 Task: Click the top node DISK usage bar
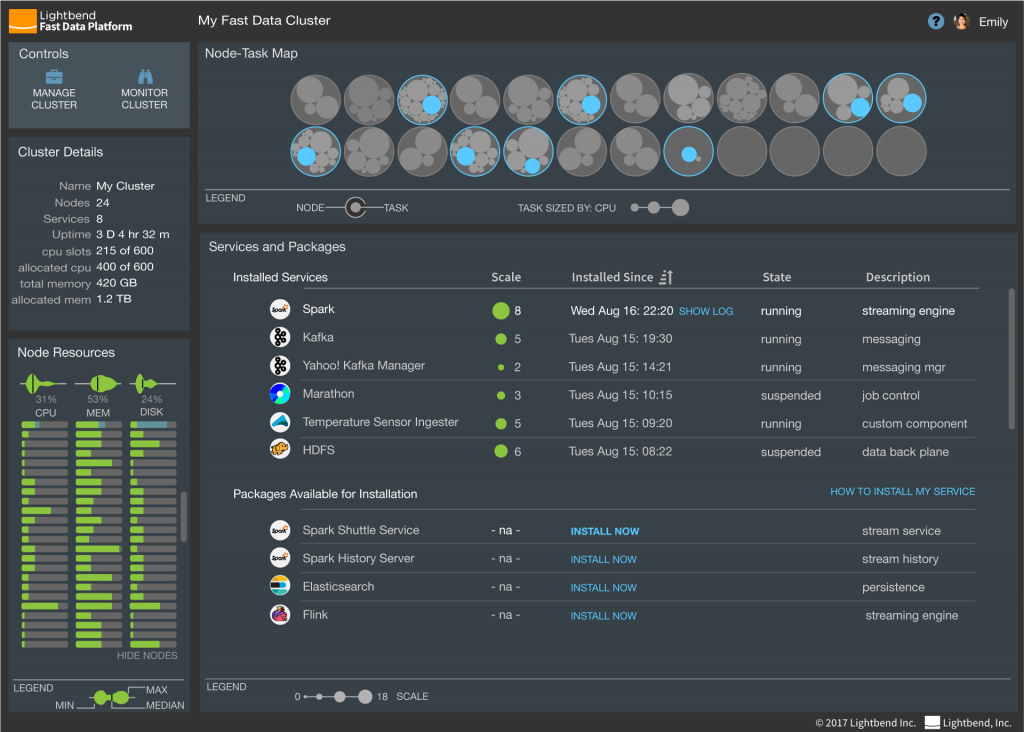point(153,425)
